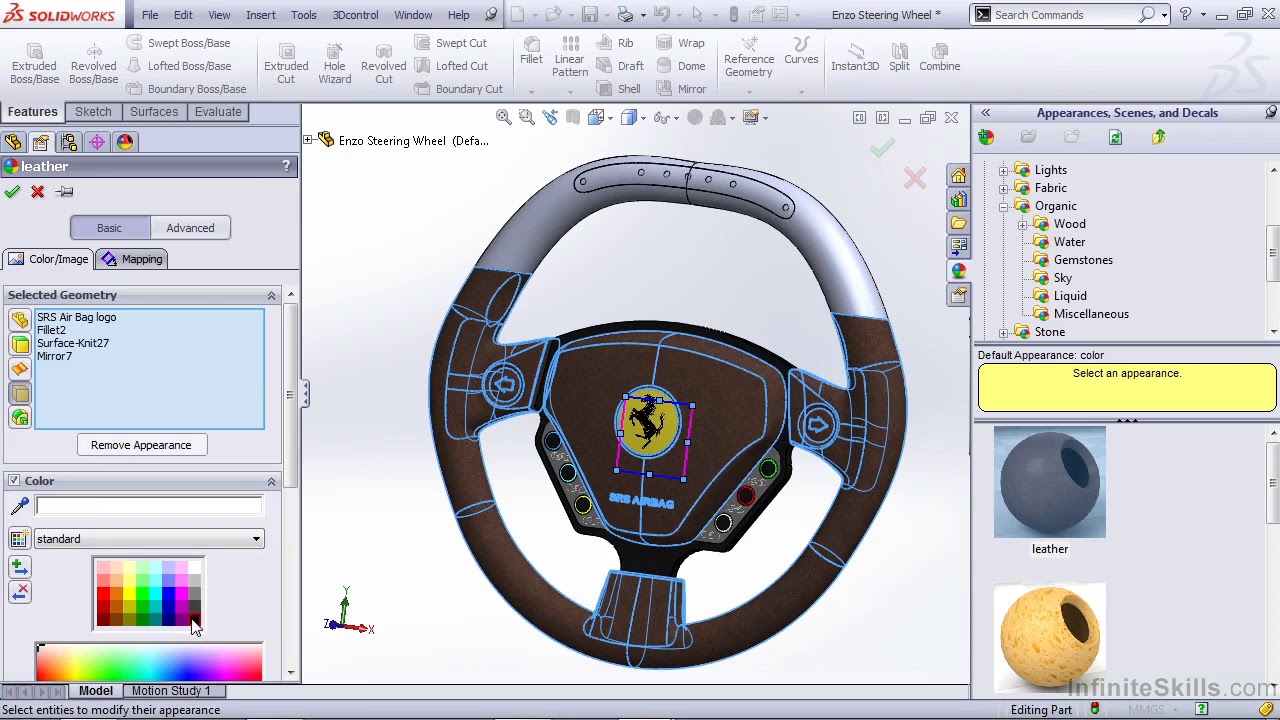This screenshot has height=720, width=1280.
Task: Open the DisplayManager tab icon
Action: (124, 142)
